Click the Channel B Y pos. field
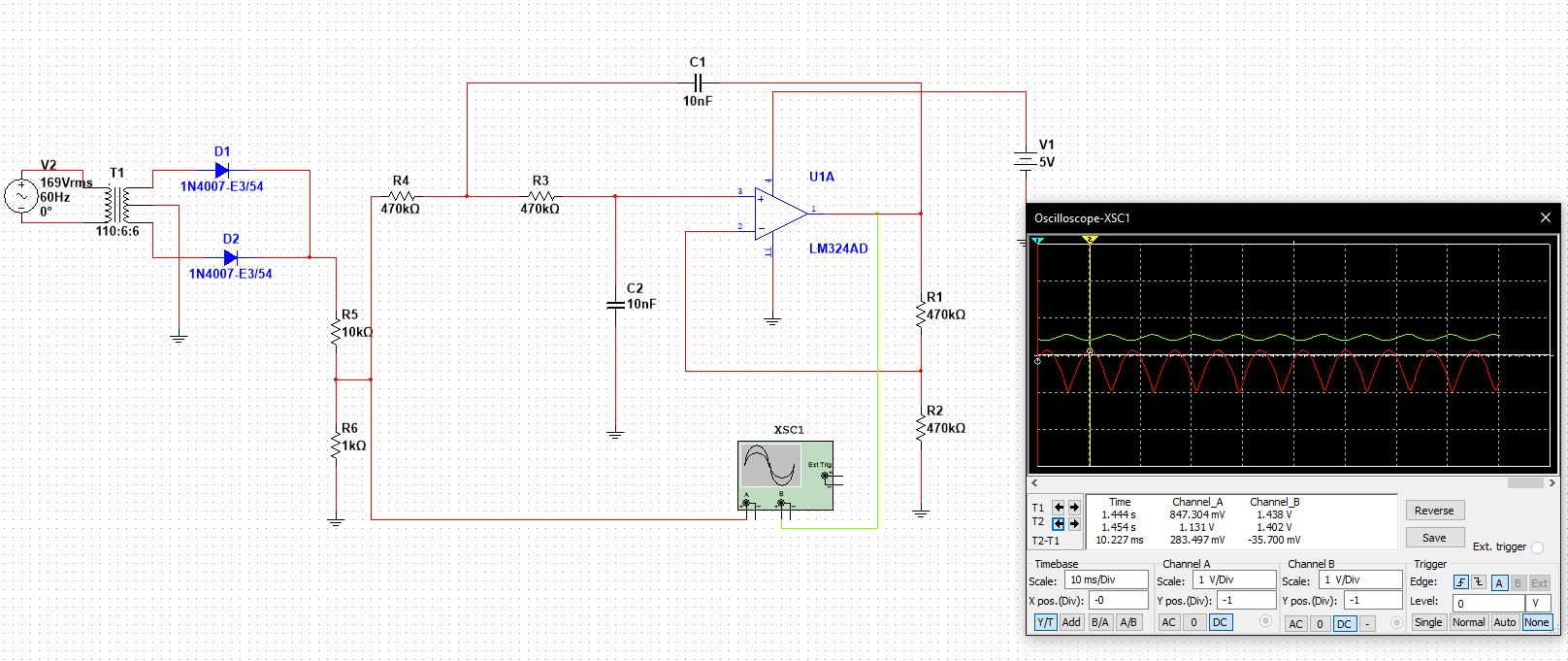The height and width of the screenshot is (661, 1568). [1372, 600]
